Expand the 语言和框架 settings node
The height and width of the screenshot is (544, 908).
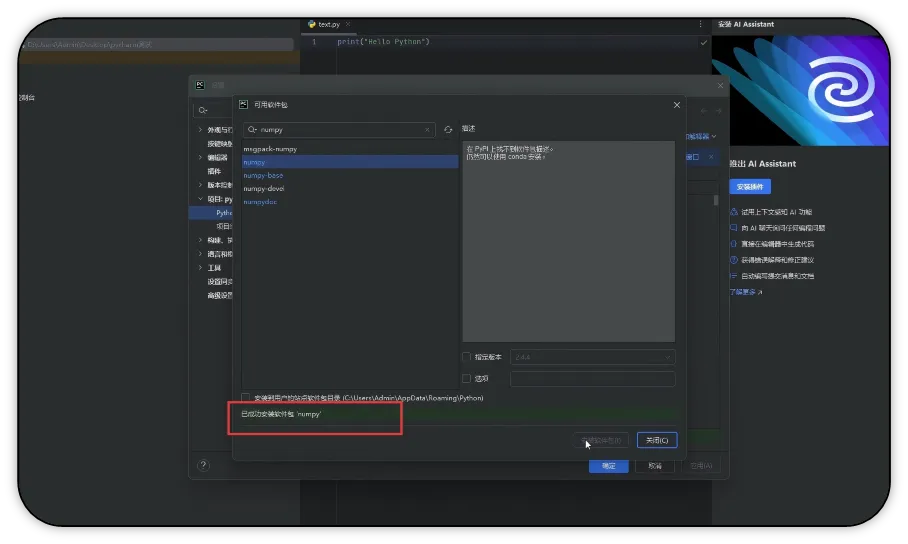pos(200,254)
